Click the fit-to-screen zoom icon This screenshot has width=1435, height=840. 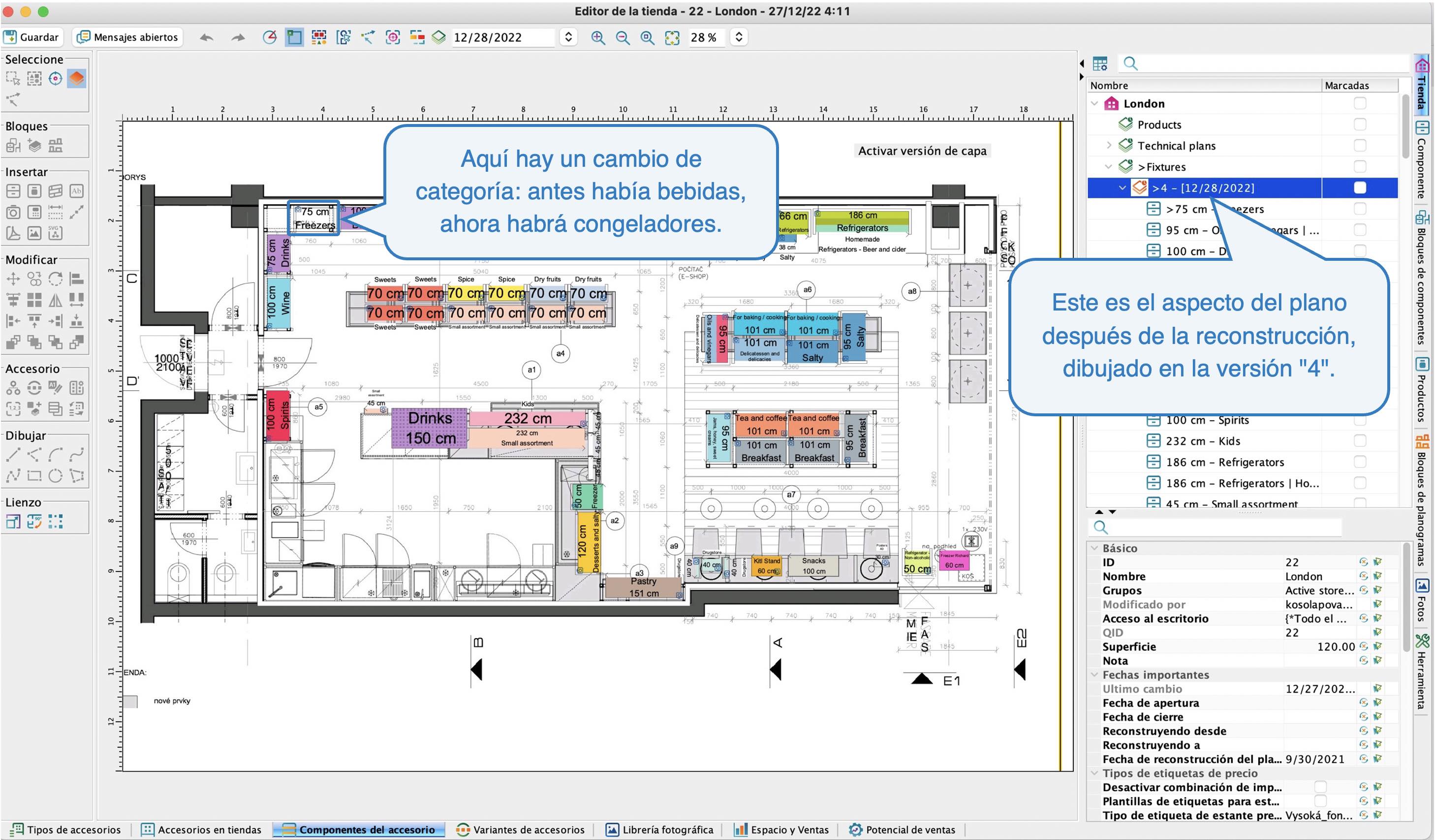[672, 37]
